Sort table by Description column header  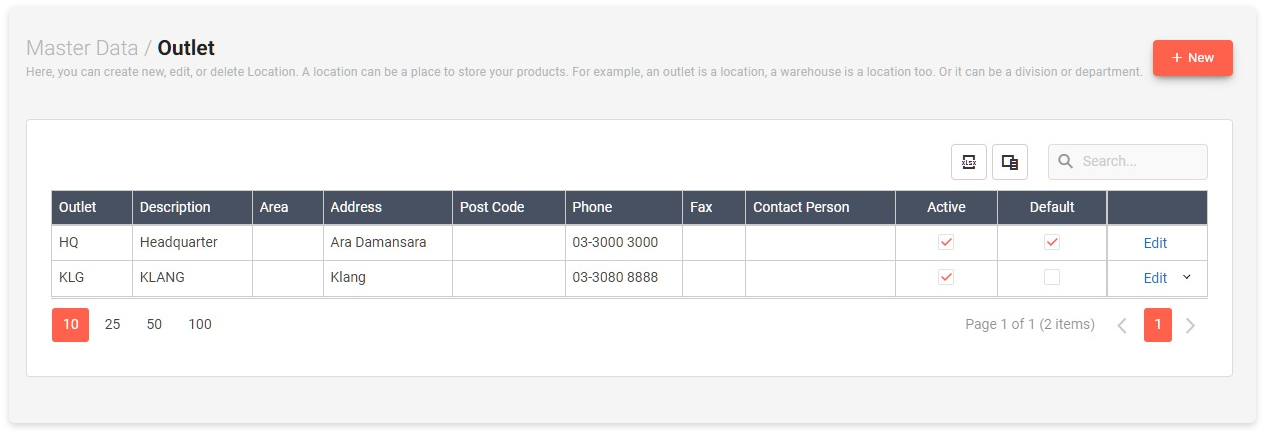pos(175,207)
